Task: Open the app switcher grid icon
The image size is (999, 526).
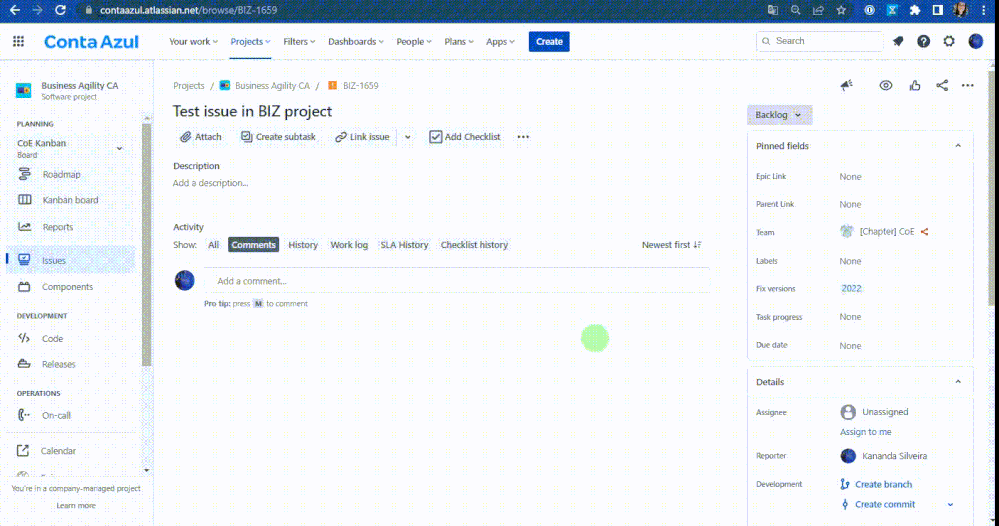Action: 18,41
